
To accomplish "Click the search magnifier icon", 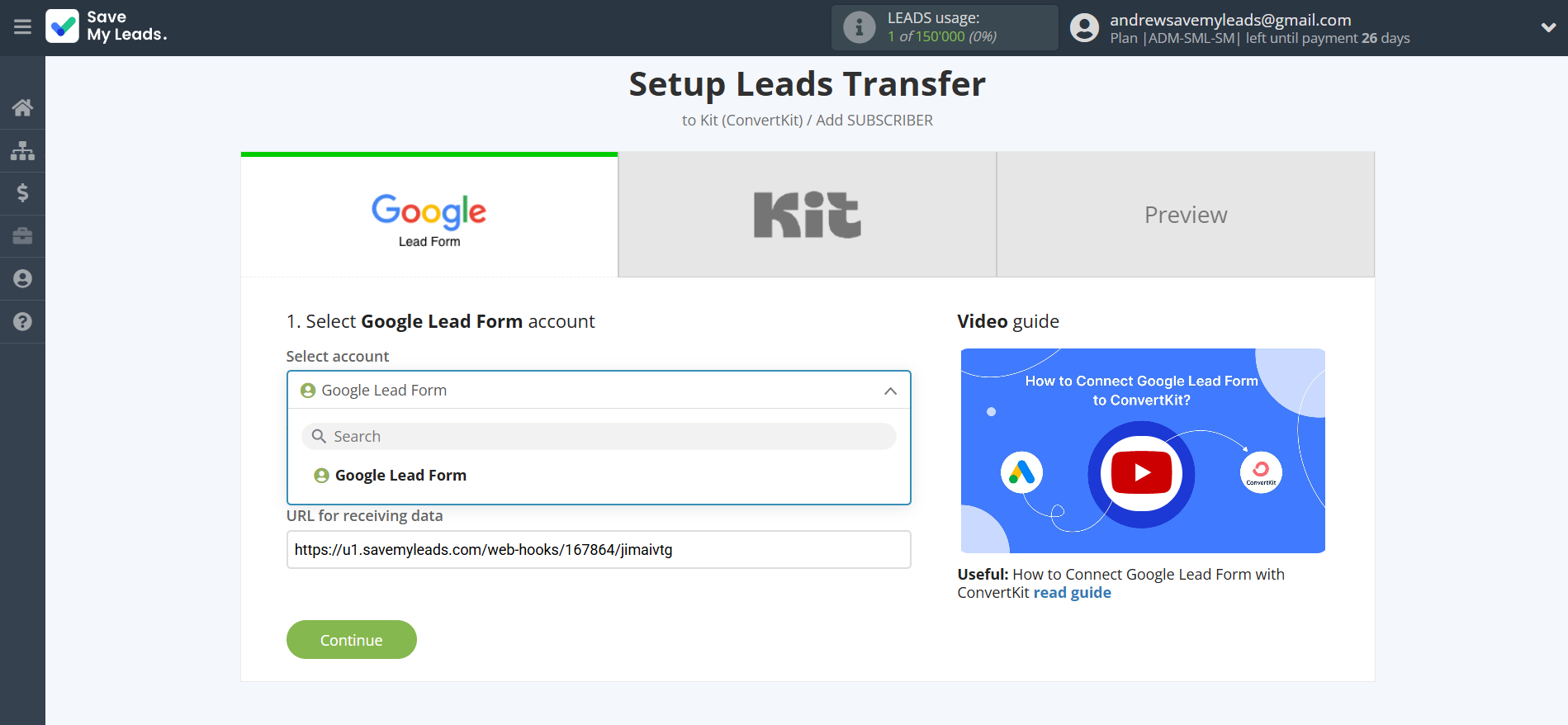I will [319, 436].
